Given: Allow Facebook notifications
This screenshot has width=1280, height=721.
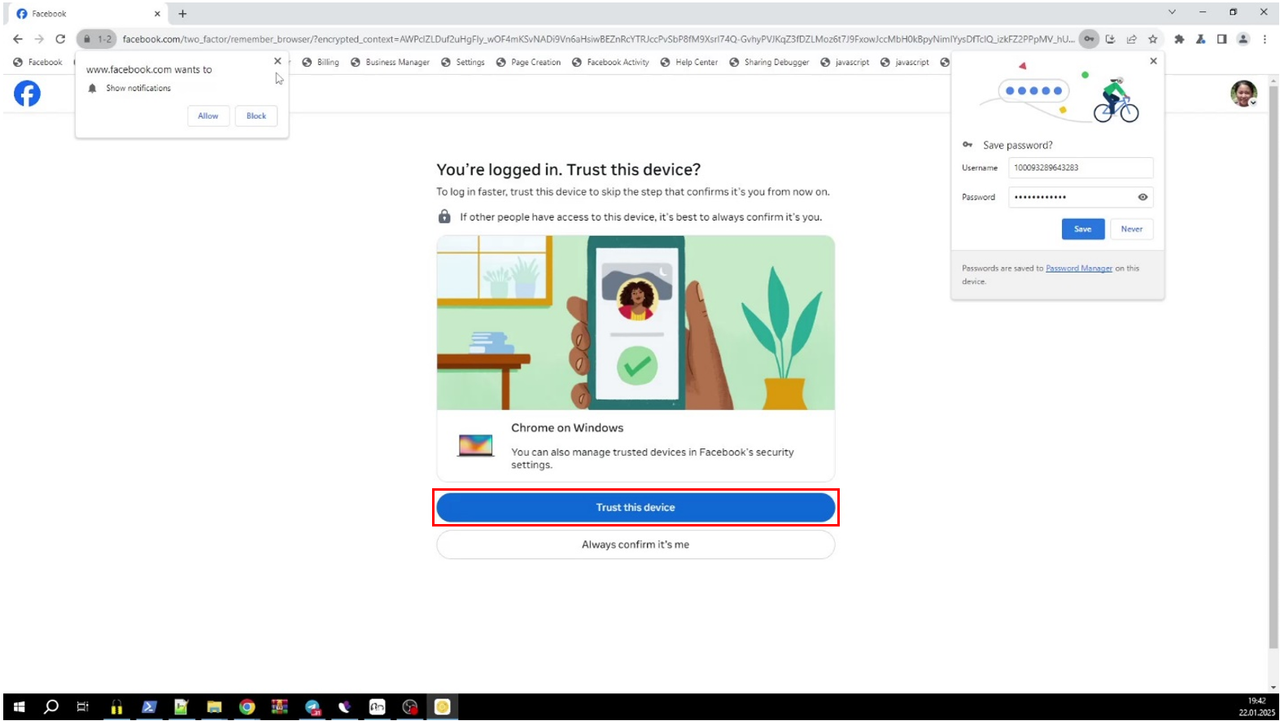Looking at the screenshot, I should point(208,116).
